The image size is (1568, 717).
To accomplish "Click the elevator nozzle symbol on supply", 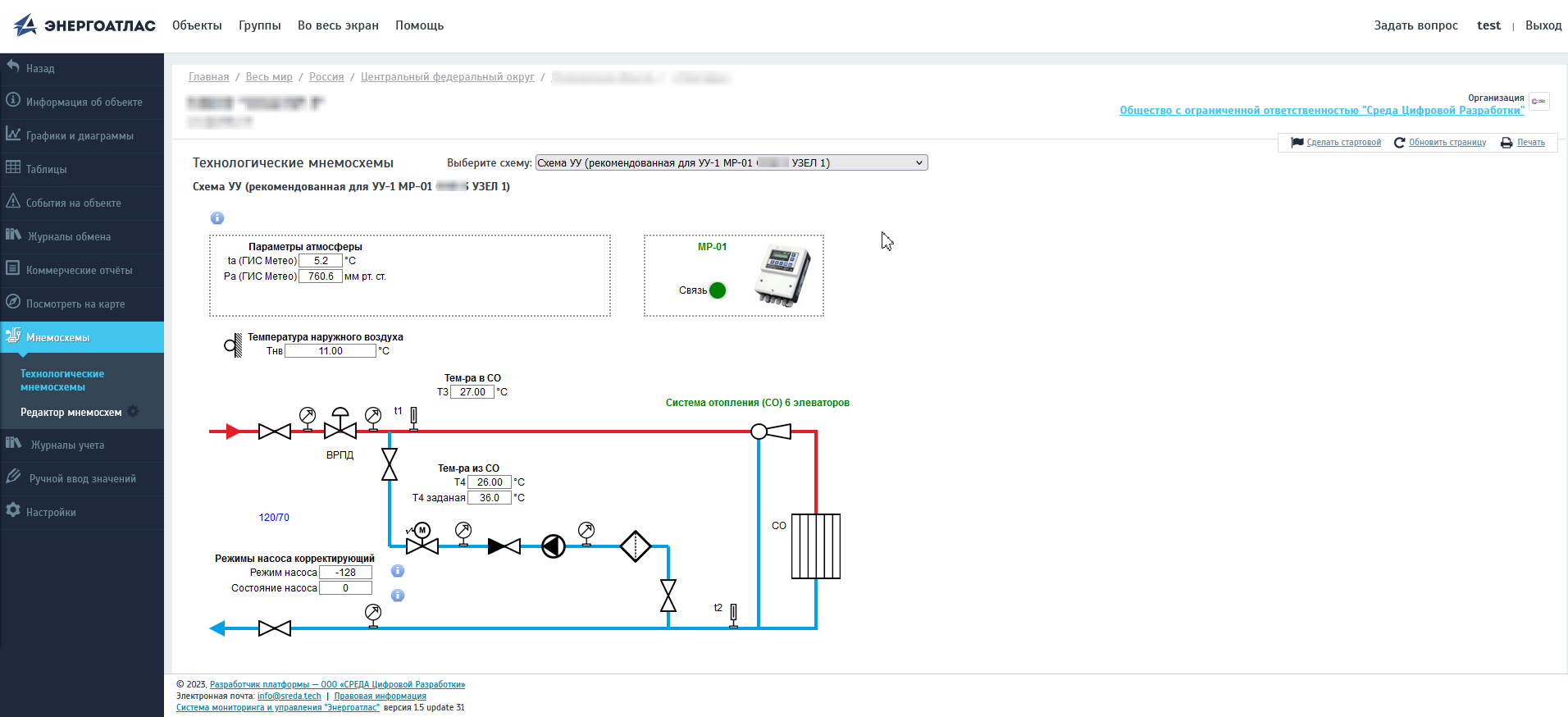I will point(771,432).
